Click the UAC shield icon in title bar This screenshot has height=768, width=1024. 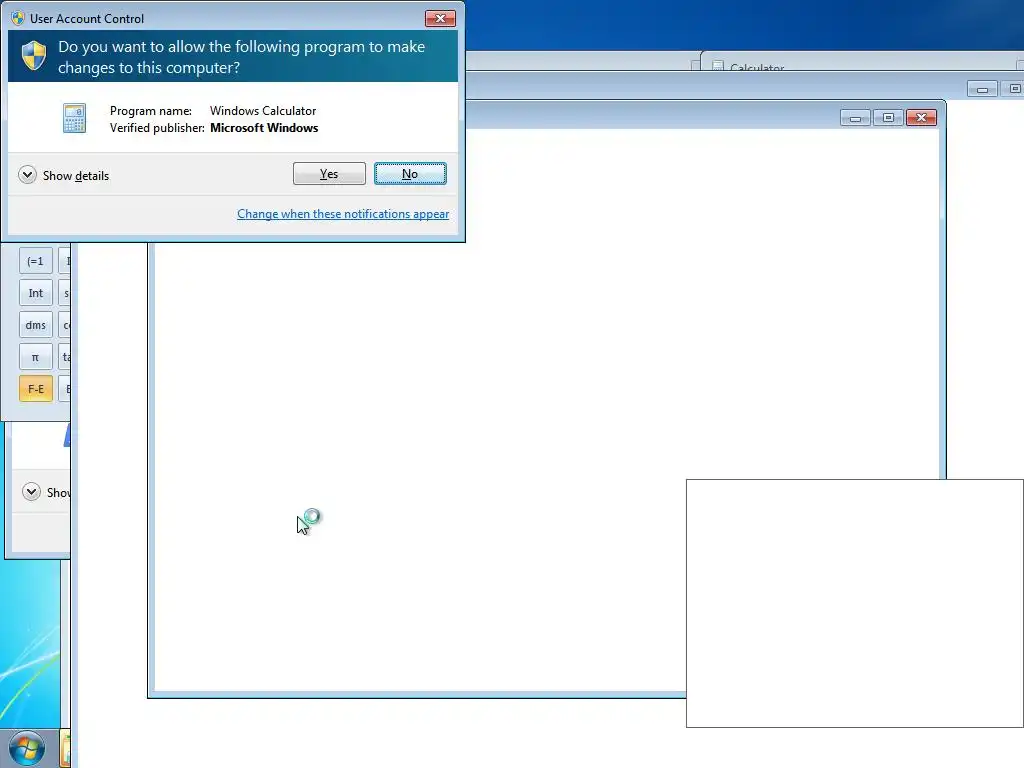pos(18,18)
